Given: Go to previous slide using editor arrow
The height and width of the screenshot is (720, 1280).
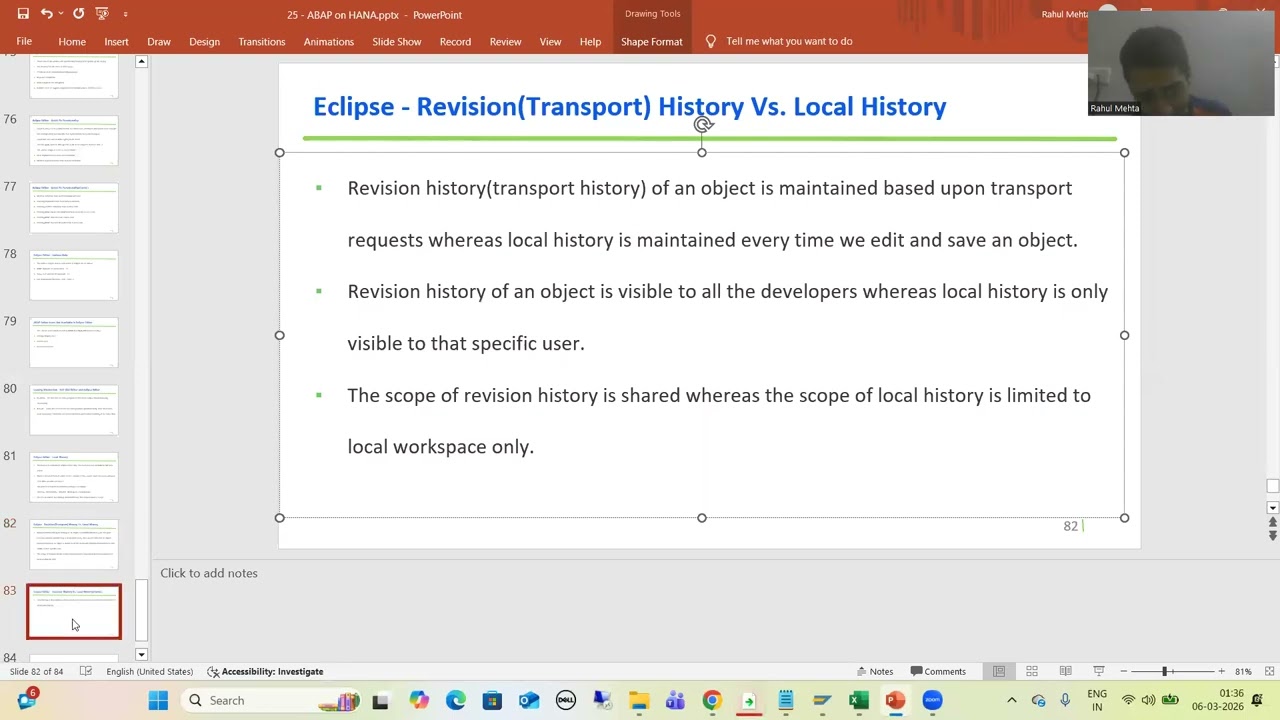Looking at the screenshot, I should [x=1272, y=522].
